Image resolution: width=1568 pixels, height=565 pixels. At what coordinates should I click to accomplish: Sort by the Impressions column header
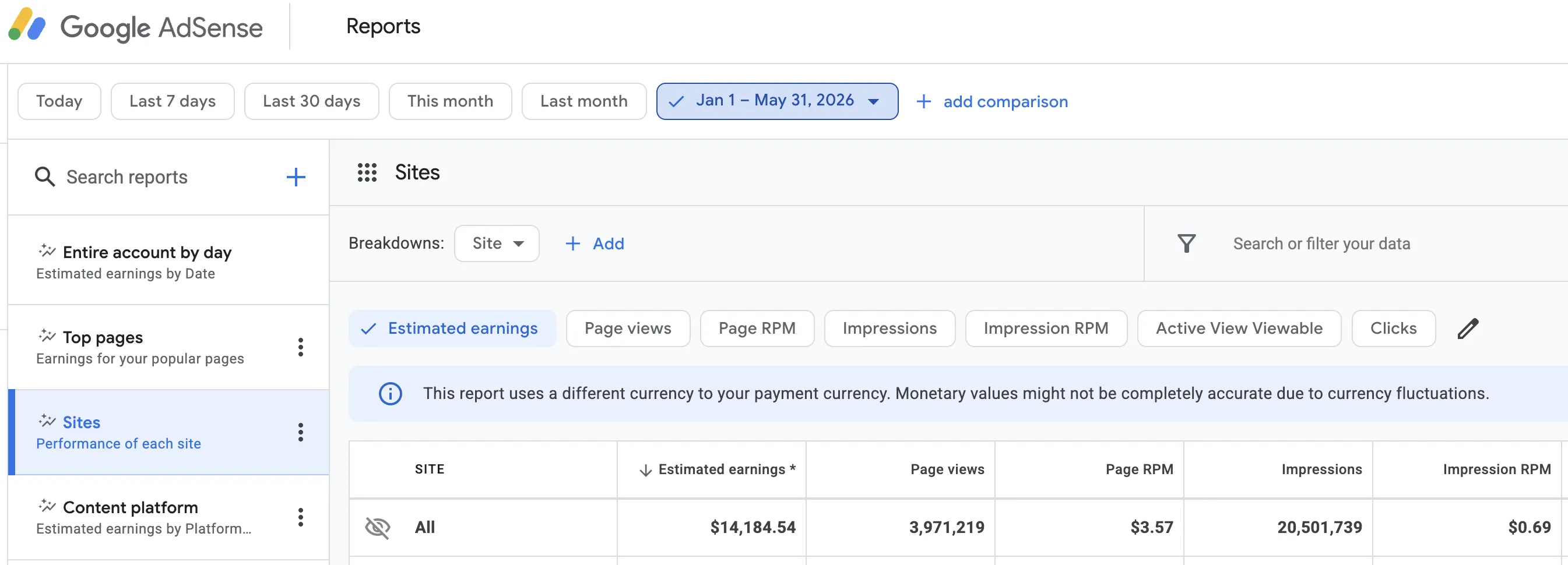[1321, 469]
